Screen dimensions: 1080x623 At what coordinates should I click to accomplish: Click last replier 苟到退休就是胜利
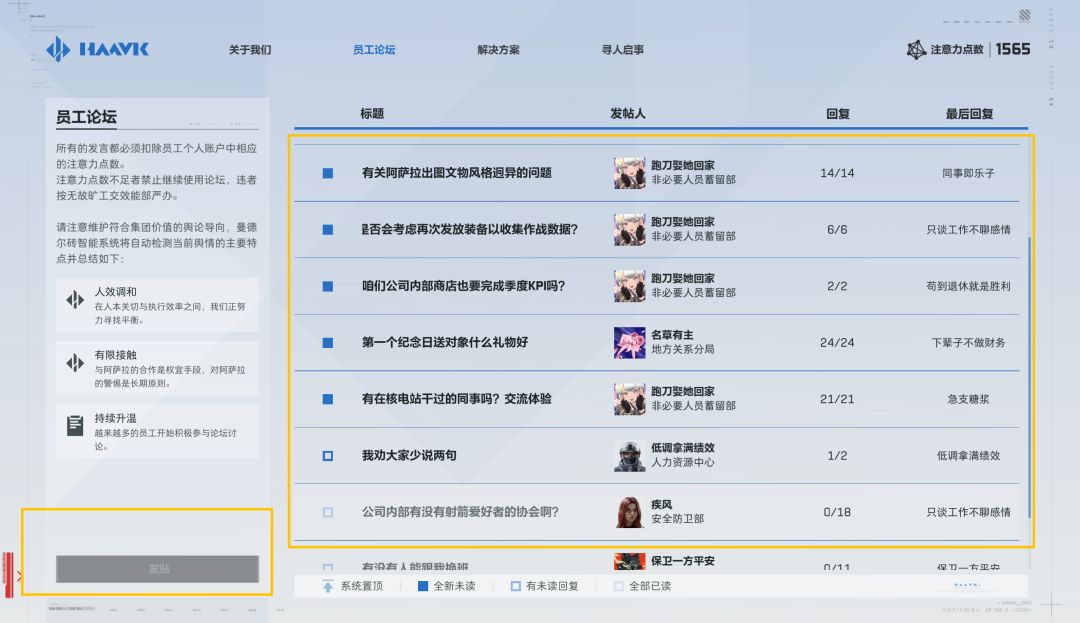(x=968, y=286)
